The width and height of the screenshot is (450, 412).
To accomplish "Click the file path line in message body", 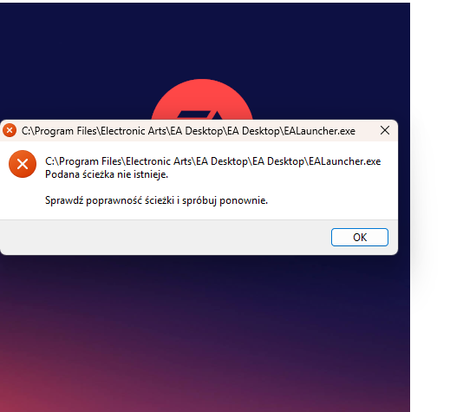I will [x=213, y=161].
